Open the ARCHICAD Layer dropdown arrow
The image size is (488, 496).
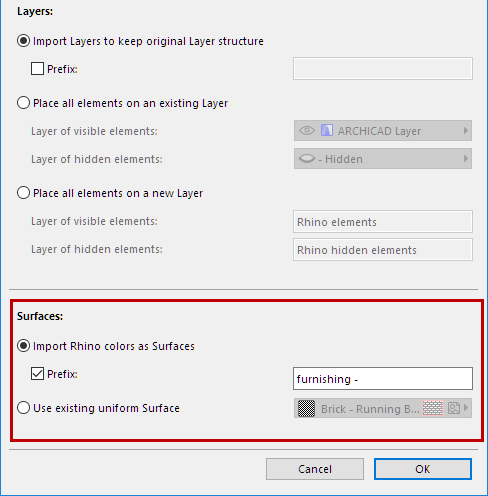[466, 130]
